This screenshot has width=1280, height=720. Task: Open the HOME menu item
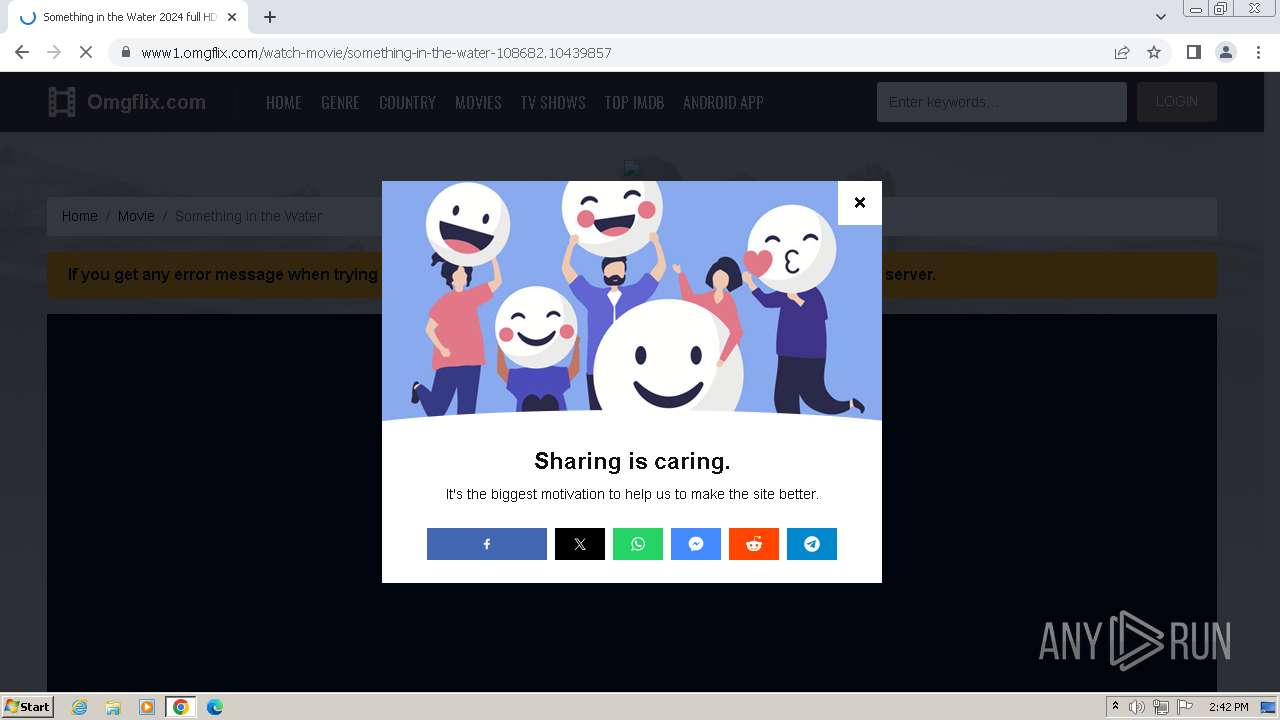pos(284,102)
